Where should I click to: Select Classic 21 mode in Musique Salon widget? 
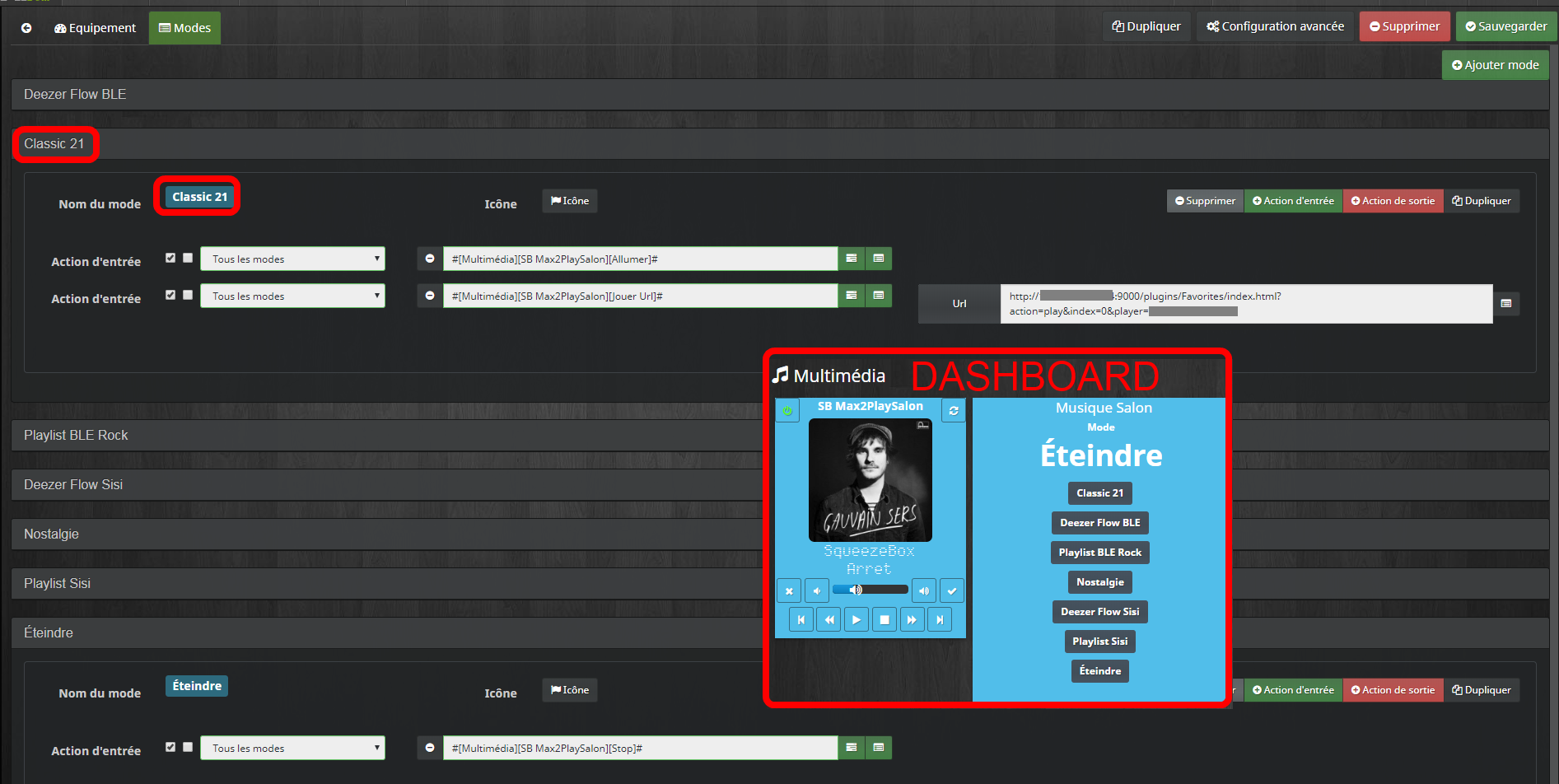pos(1100,493)
